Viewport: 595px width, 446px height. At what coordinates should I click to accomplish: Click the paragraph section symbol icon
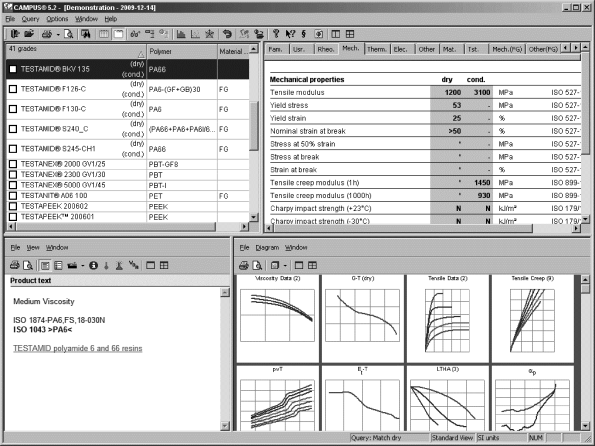pos(304,34)
